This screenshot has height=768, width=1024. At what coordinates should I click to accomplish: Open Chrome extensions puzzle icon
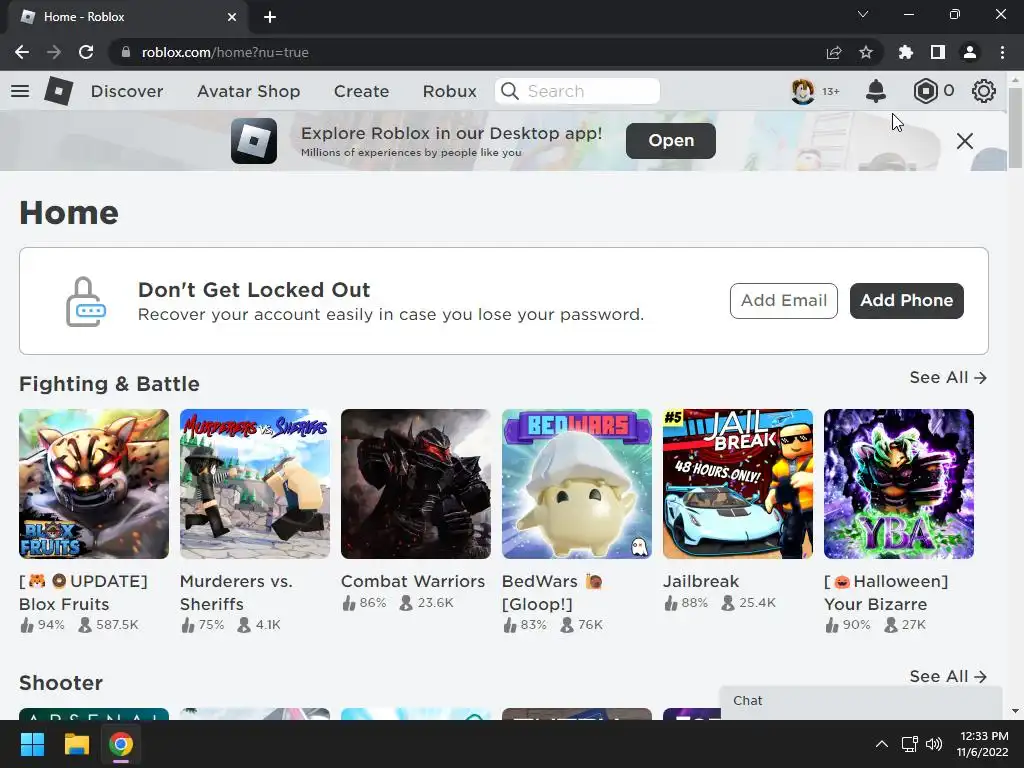(x=905, y=52)
